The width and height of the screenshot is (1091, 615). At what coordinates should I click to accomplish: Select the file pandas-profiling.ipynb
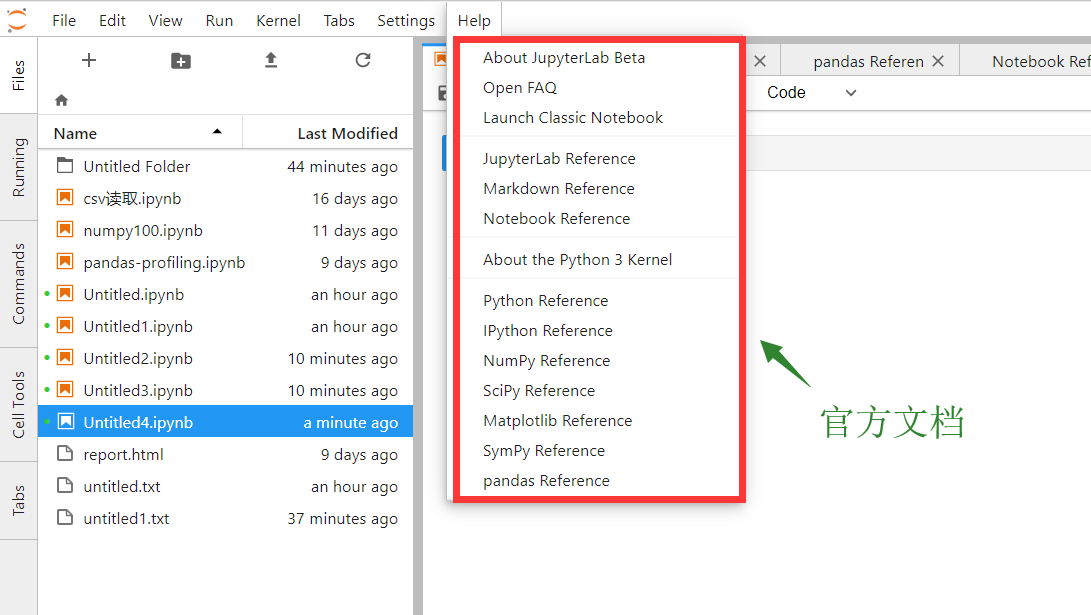pyautogui.click(x=226, y=262)
